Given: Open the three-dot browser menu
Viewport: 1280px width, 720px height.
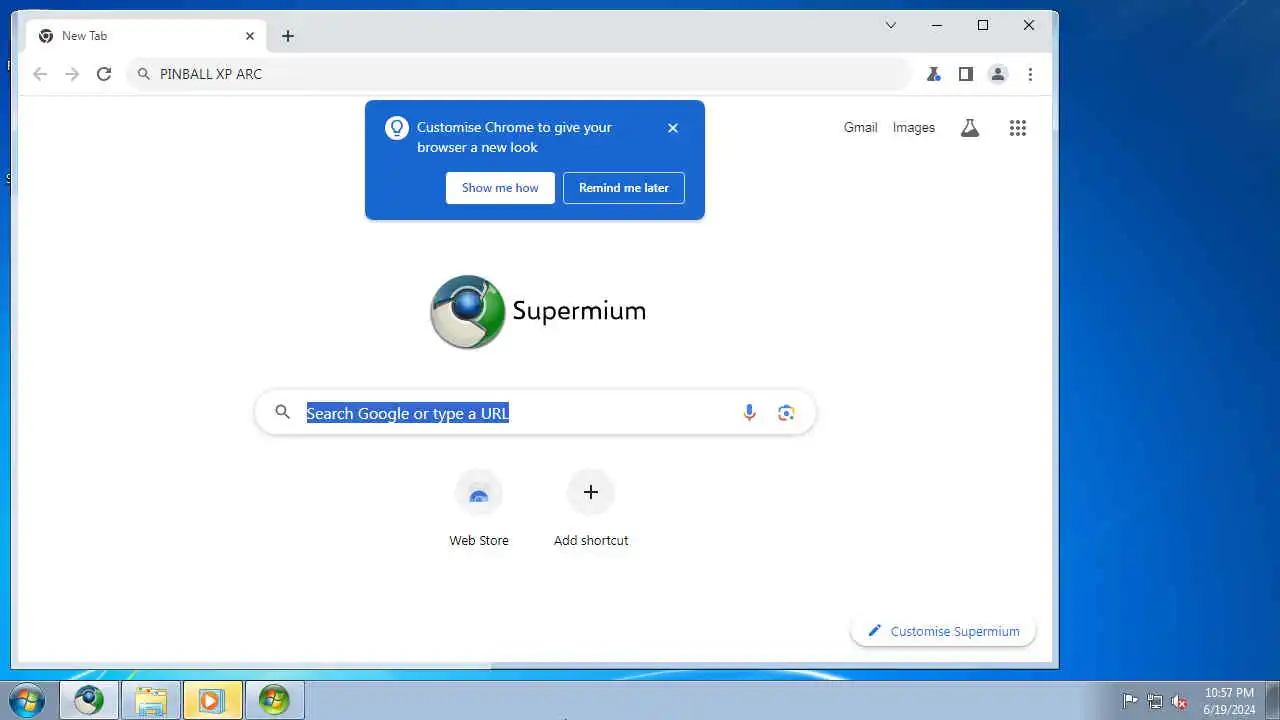Looking at the screenshot, I should (x=1030, y=74).
